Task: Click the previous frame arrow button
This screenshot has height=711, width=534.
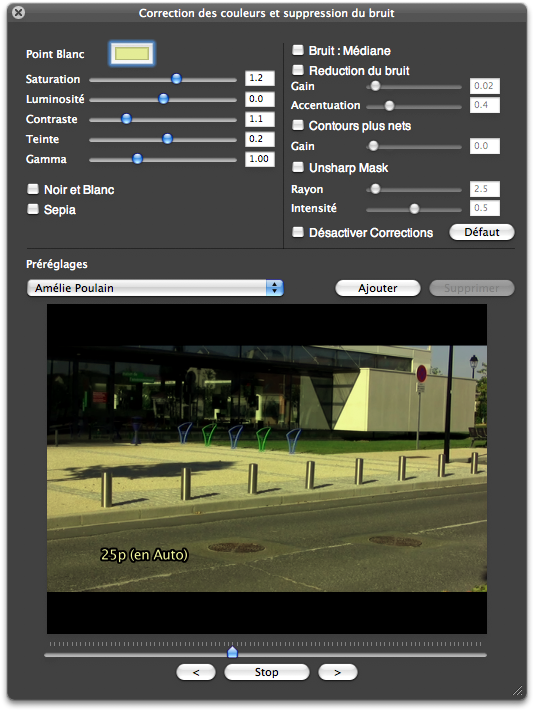Action: coord(196,672)
